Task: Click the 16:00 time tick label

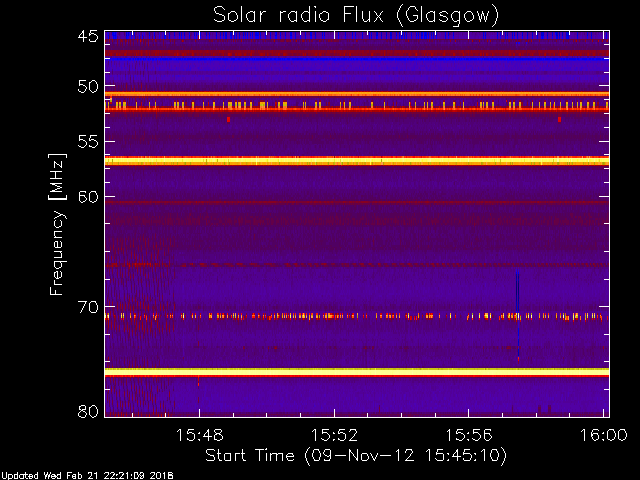Action: click(x=604, y=435)
